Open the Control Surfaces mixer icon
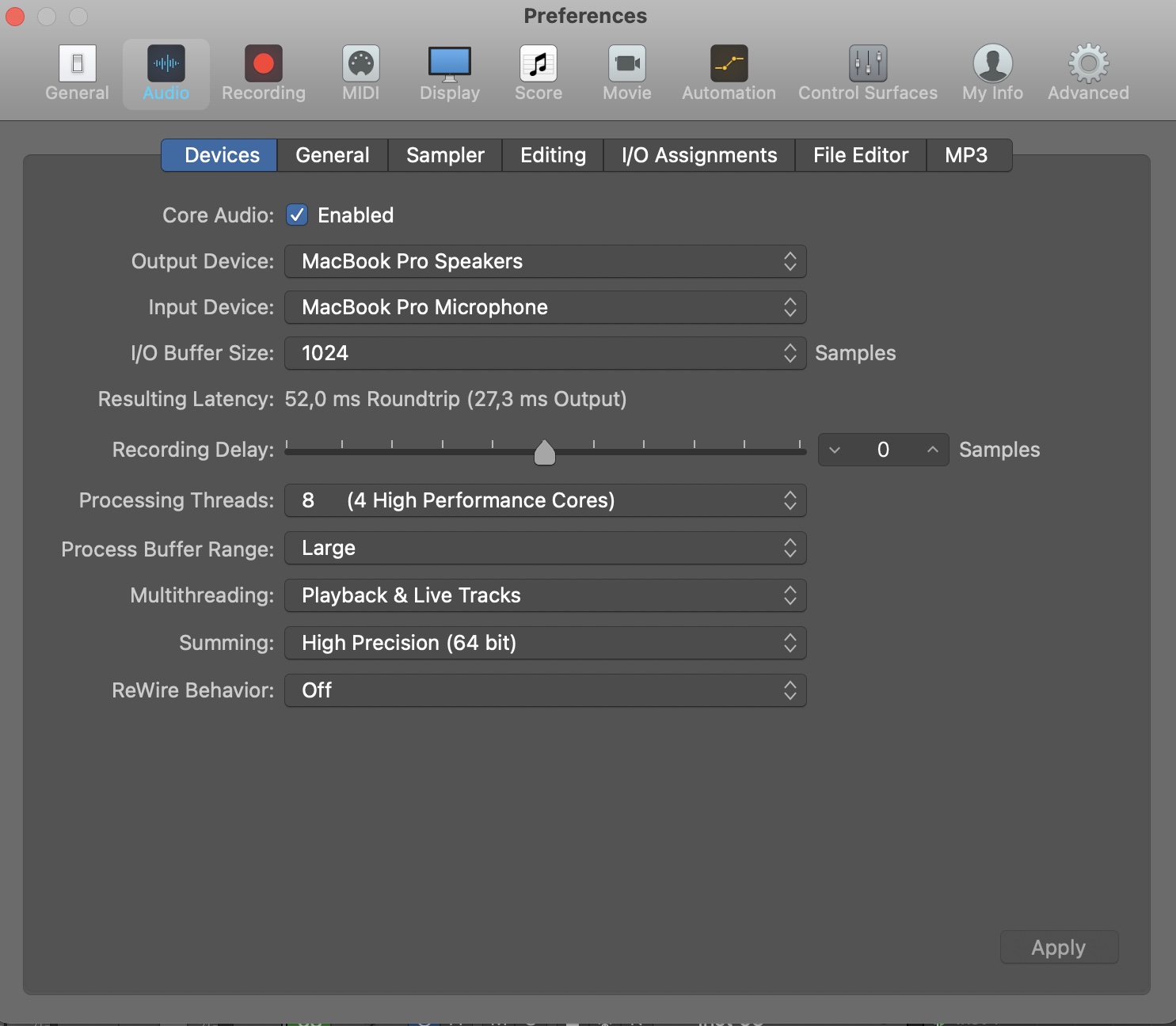Image resolution: width=1176 pixels, height=1026 pixels. click(868, 63)
